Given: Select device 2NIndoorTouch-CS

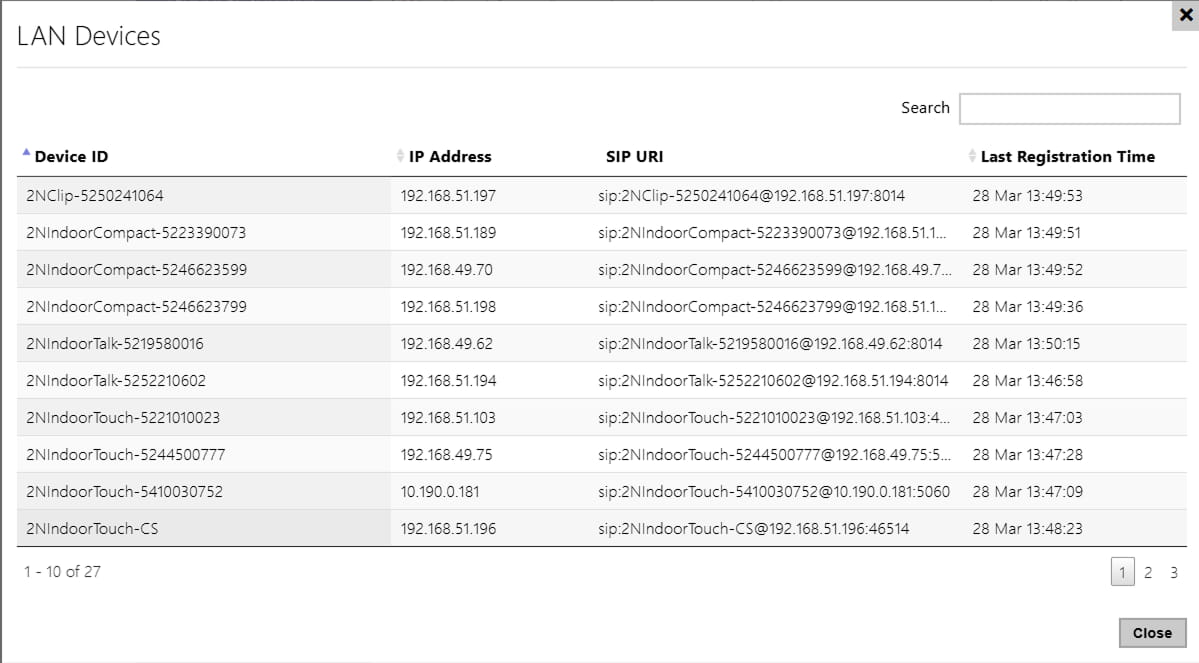Looking at the screenshot, I should [x=92, y=528].
